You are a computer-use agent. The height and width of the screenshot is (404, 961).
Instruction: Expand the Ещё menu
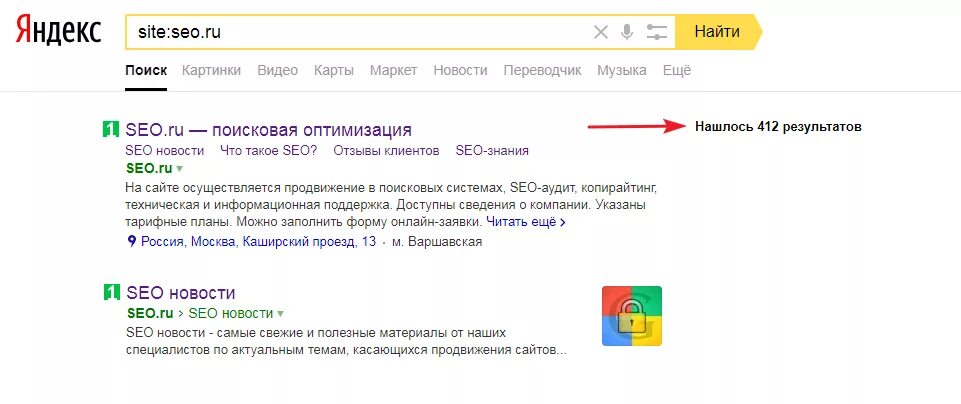pos(677,71)
